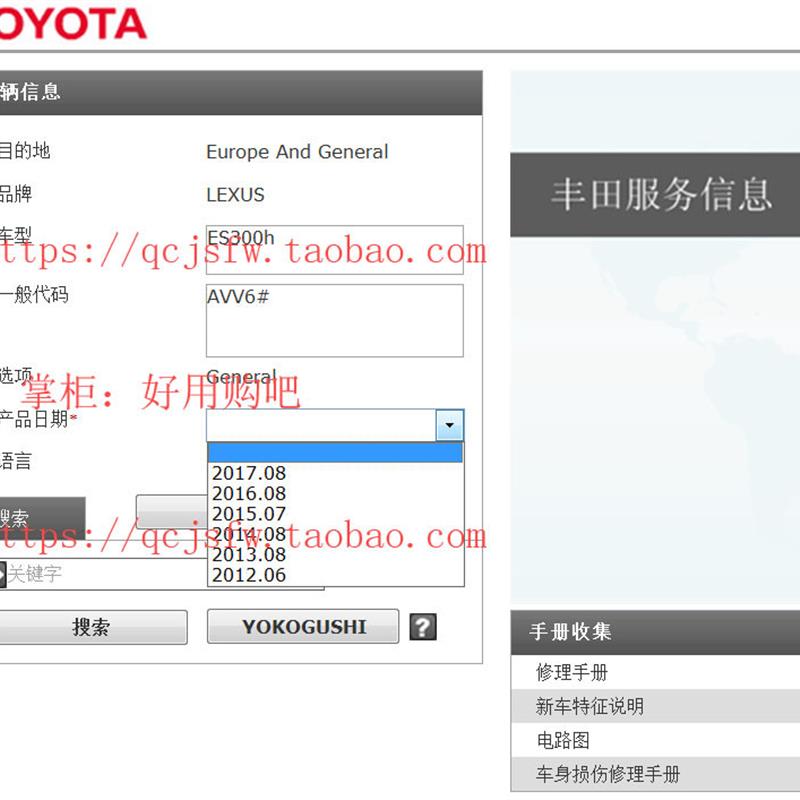Click the LEXUS brand value
Viewport: 800px width, 800px height.
(x=235, y=194)
